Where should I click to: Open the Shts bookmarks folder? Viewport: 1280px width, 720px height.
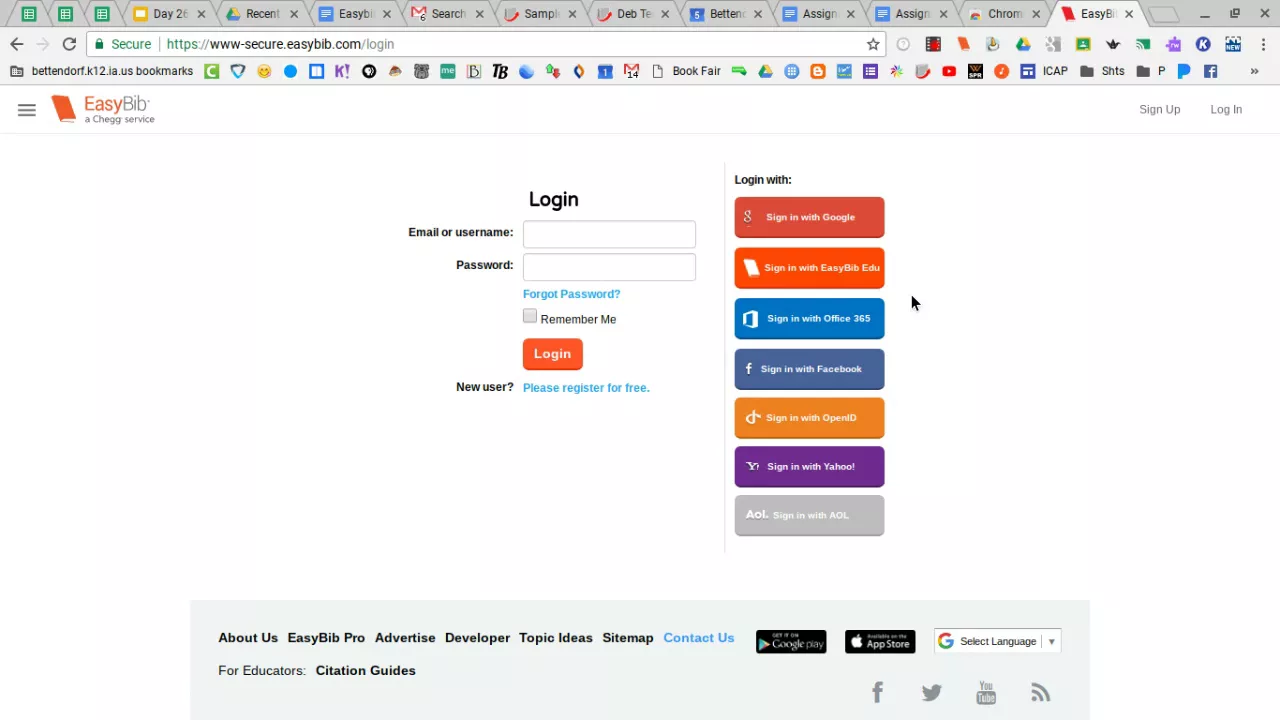click(1102, 71)
